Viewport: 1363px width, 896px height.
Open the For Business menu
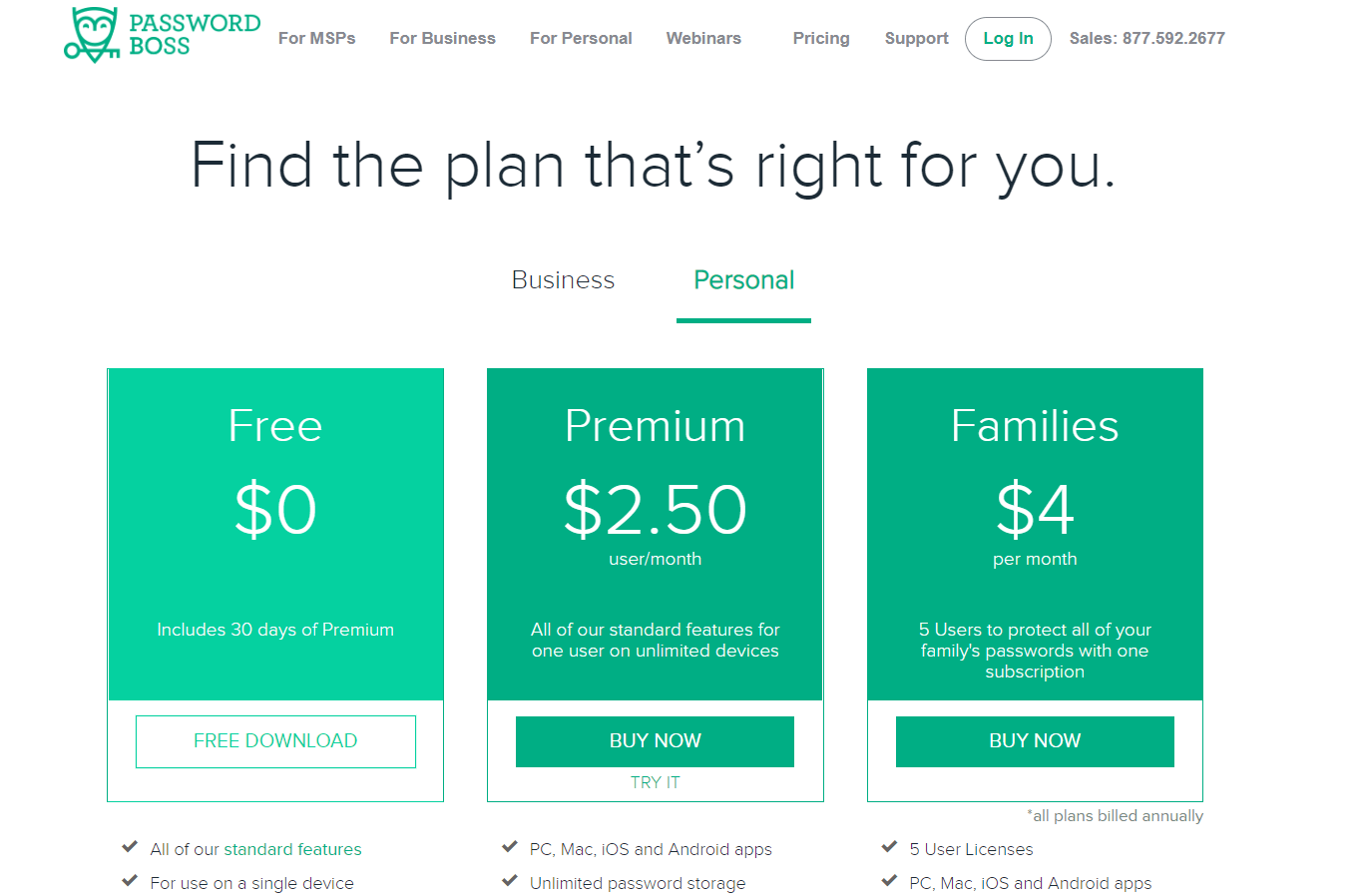point(442,38)
